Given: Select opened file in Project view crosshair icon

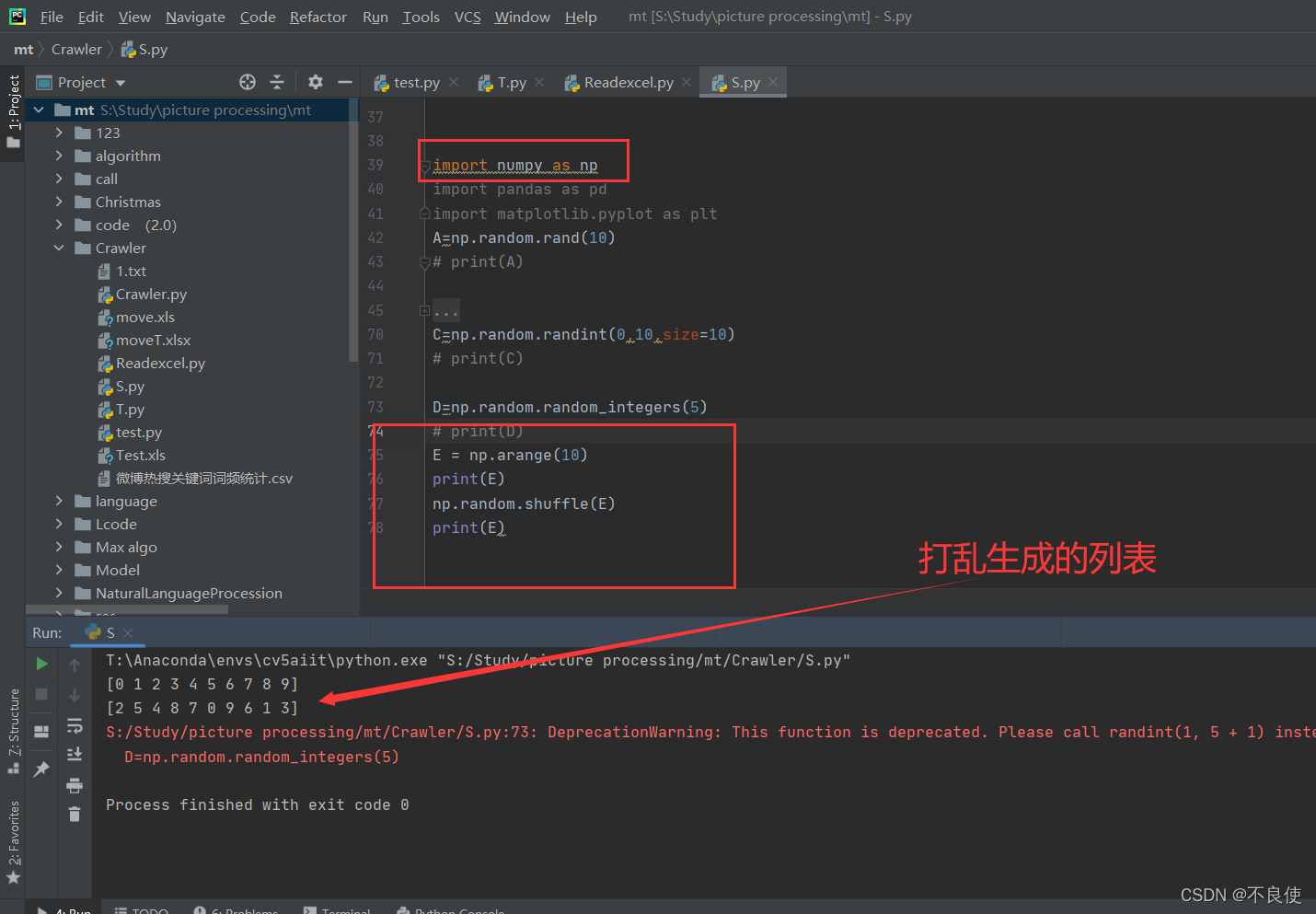Looking at the screenshot, I should 247,82.
